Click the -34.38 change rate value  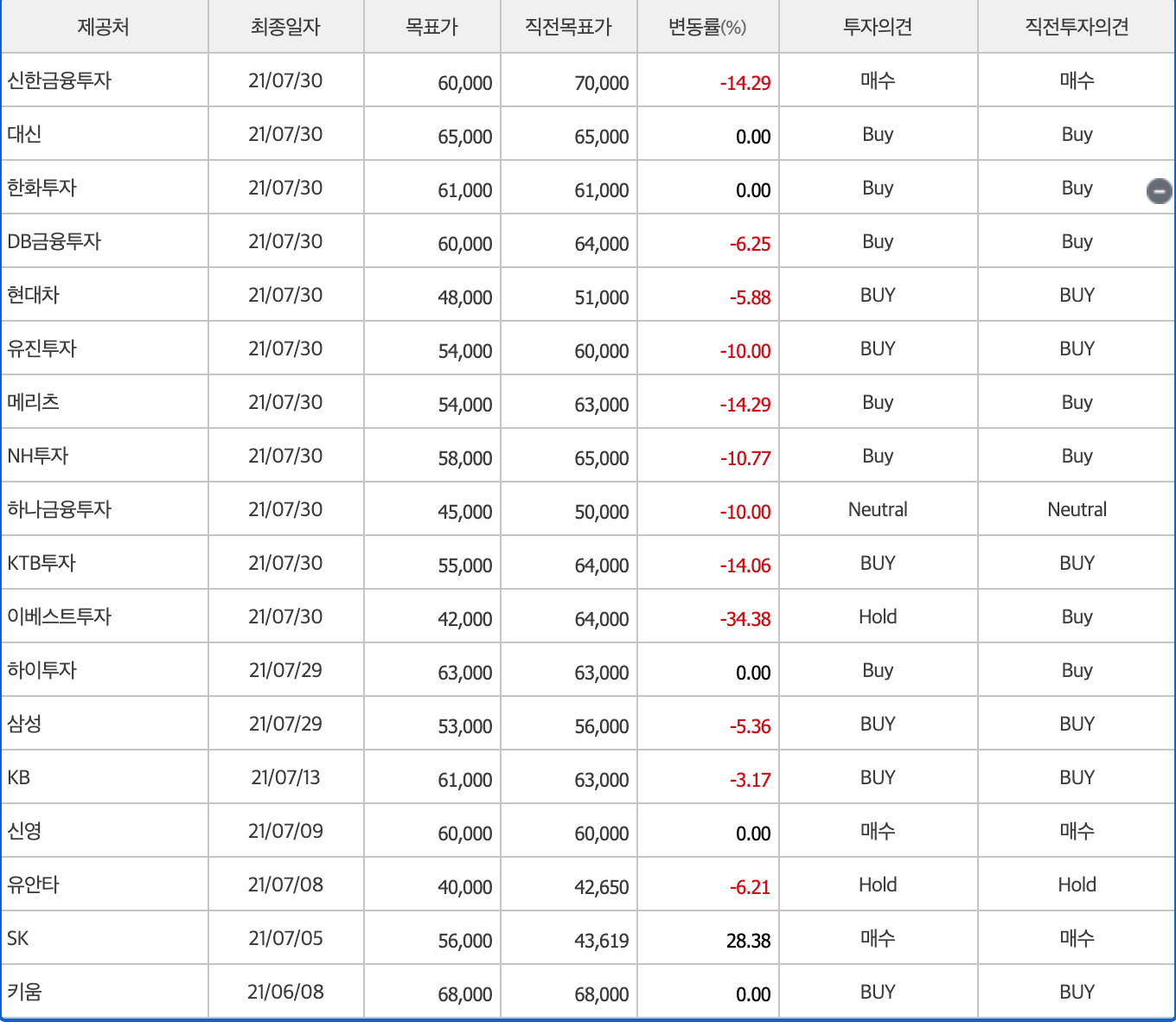(745, 619)
